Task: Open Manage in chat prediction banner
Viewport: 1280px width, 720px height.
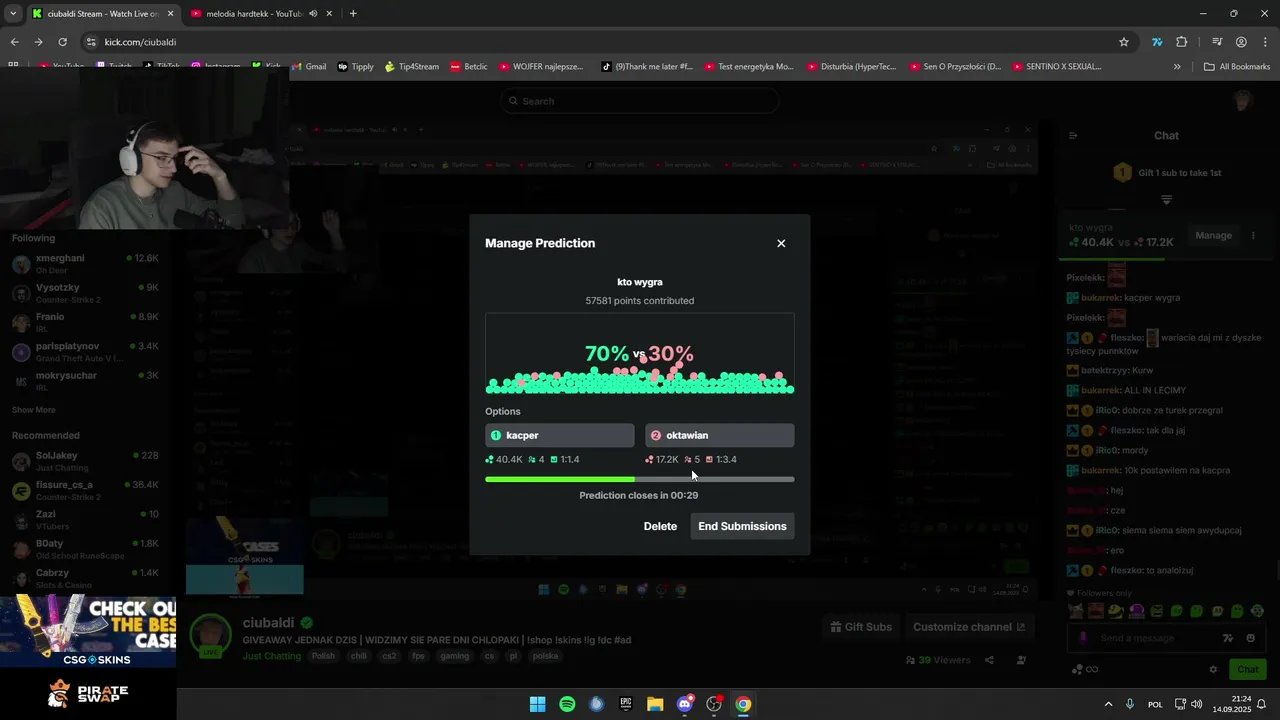Action: pos(1213,235)
